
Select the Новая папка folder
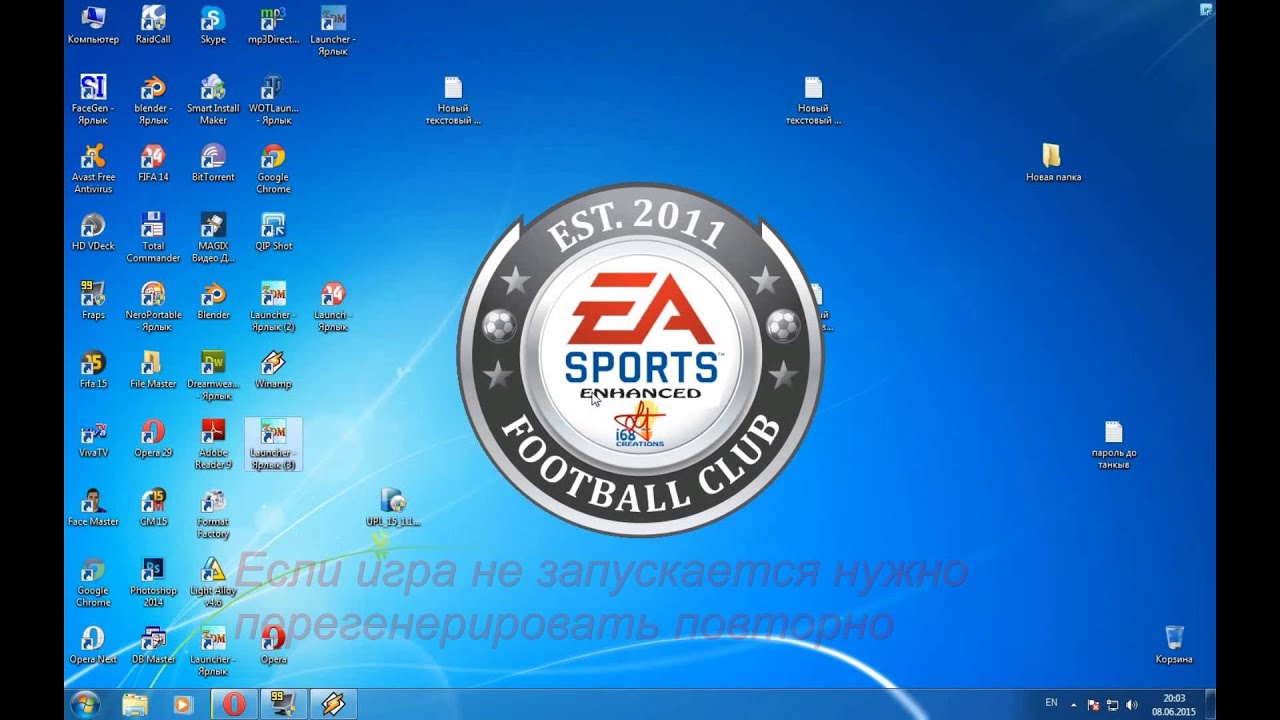[1053, 163]
